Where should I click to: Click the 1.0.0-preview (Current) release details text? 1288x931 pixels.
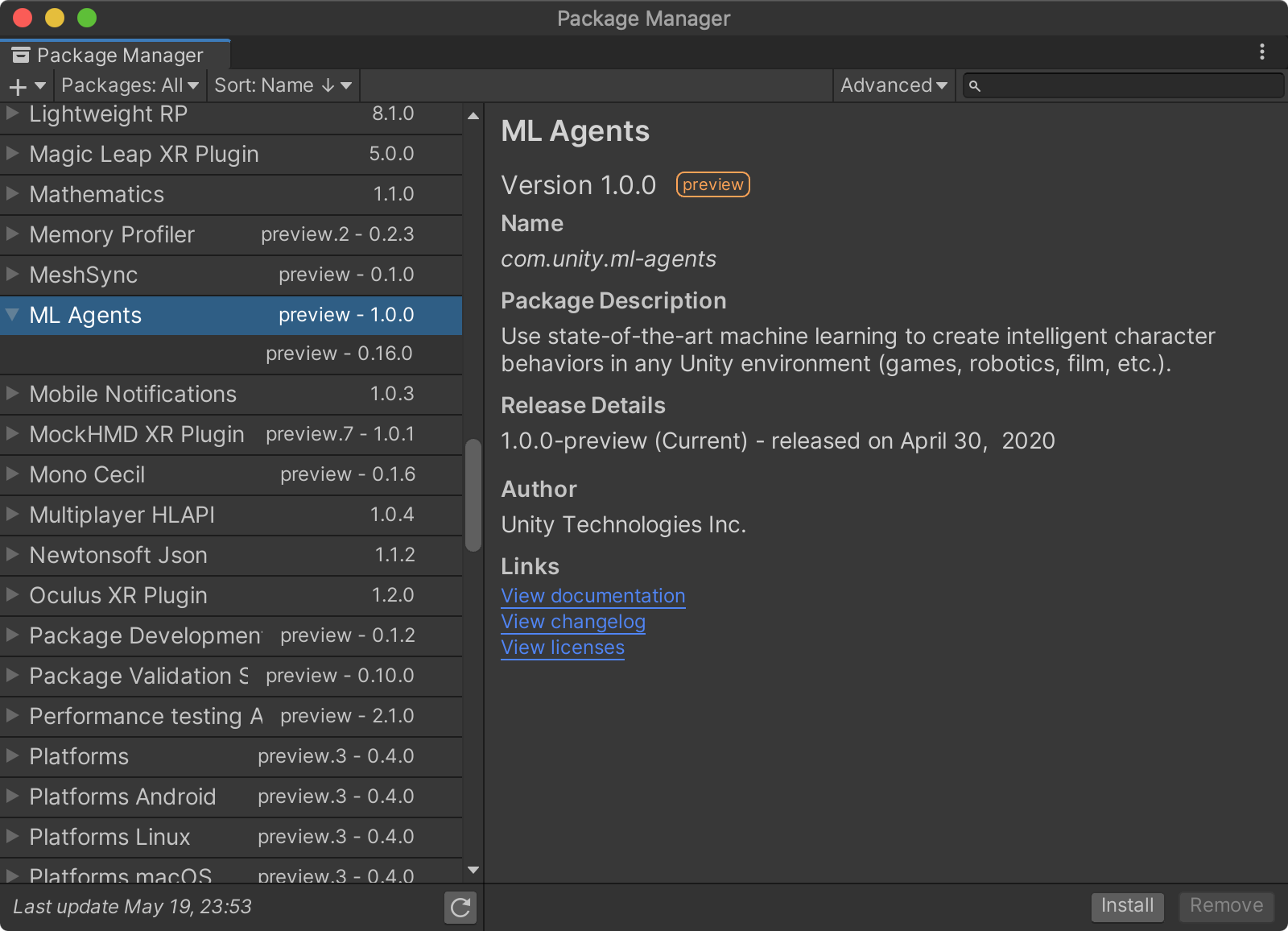pyautogui.click(x=778, y=441)
